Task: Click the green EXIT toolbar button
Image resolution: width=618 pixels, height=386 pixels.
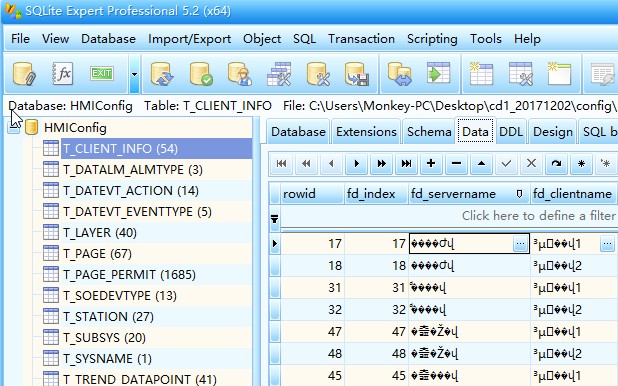Action: tap(102, 73)
